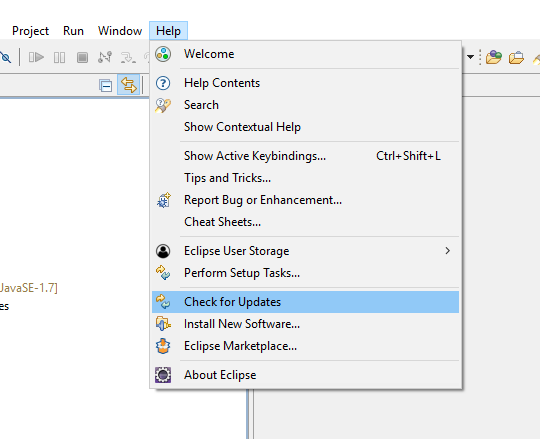Click Check for Updates
Viewport: 540px width, 439px height.
[x=305, y=302]
